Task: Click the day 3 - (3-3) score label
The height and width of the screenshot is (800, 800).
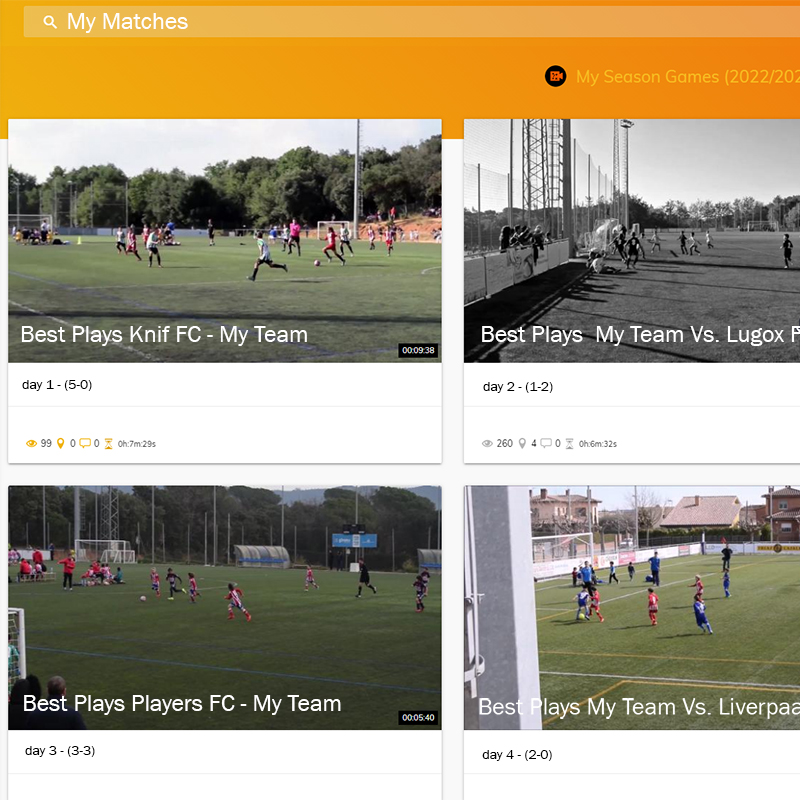Action: (x=60, y=751)
